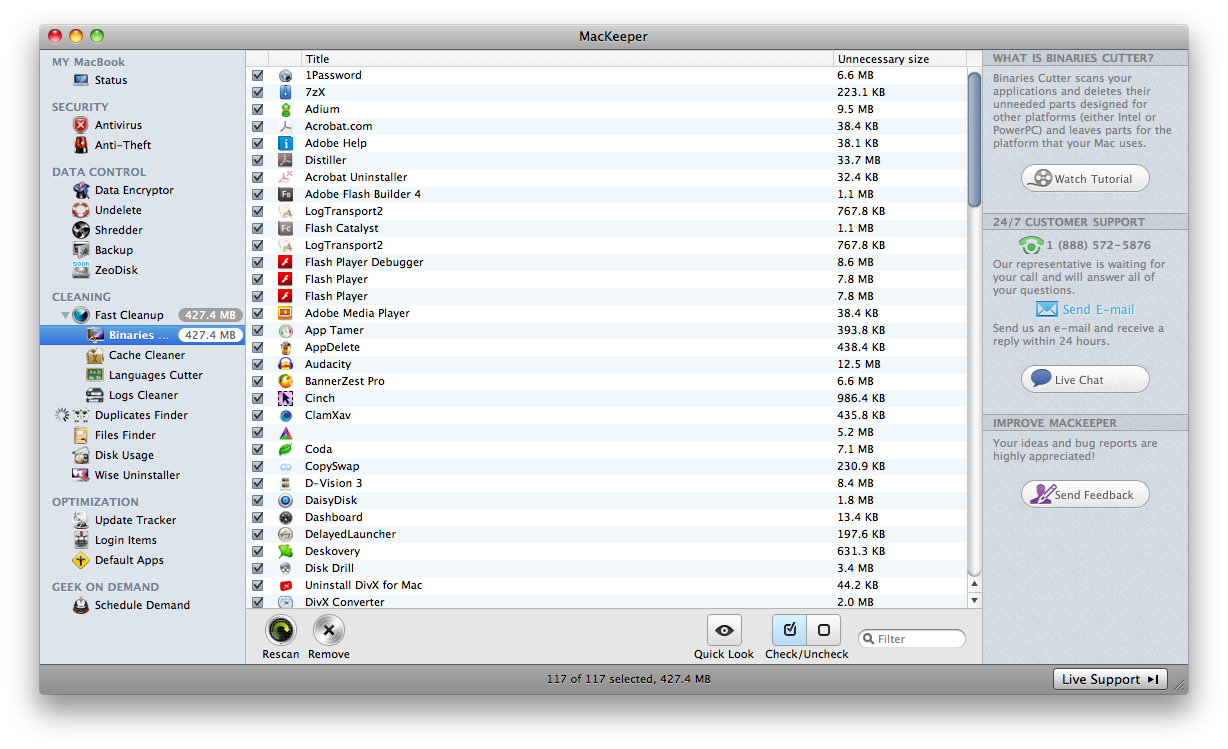
Task: Click the Disk Usage icon
Action: pos(81,455)
